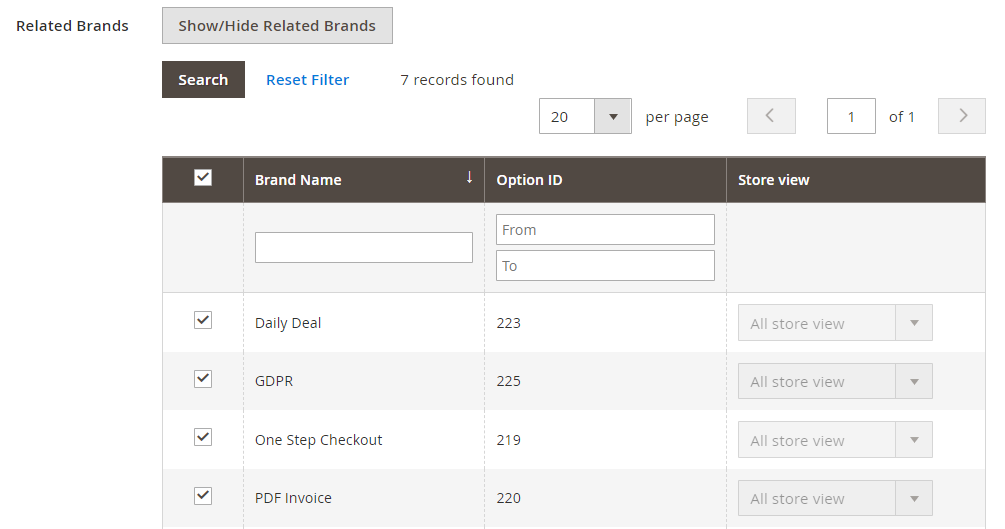Viewport: 1005px width, 529px height.
Task: Expand store view dropdown for One Step Checkout
Action: point(834,440)
